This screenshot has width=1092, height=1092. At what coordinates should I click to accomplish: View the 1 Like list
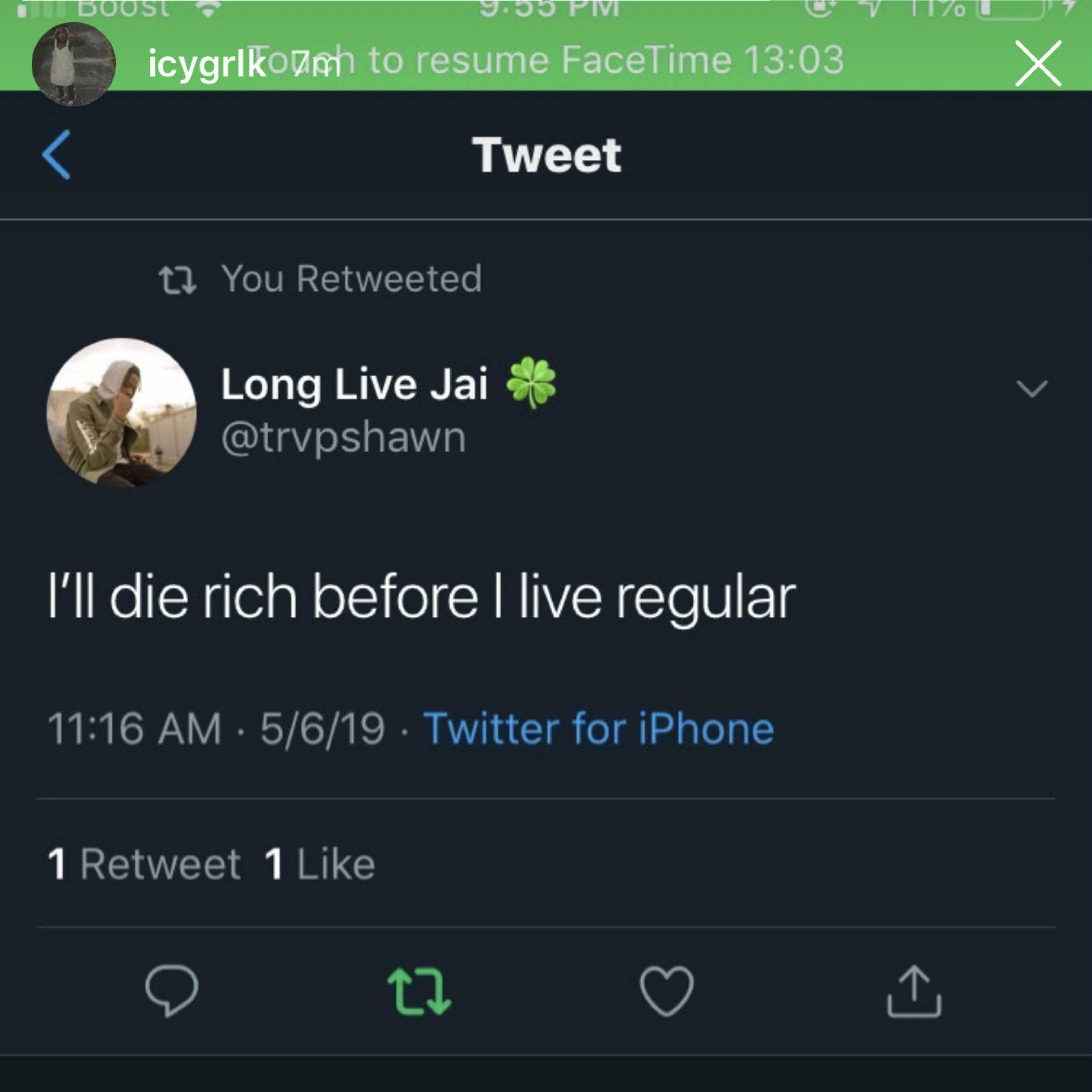tap(320, 864)
